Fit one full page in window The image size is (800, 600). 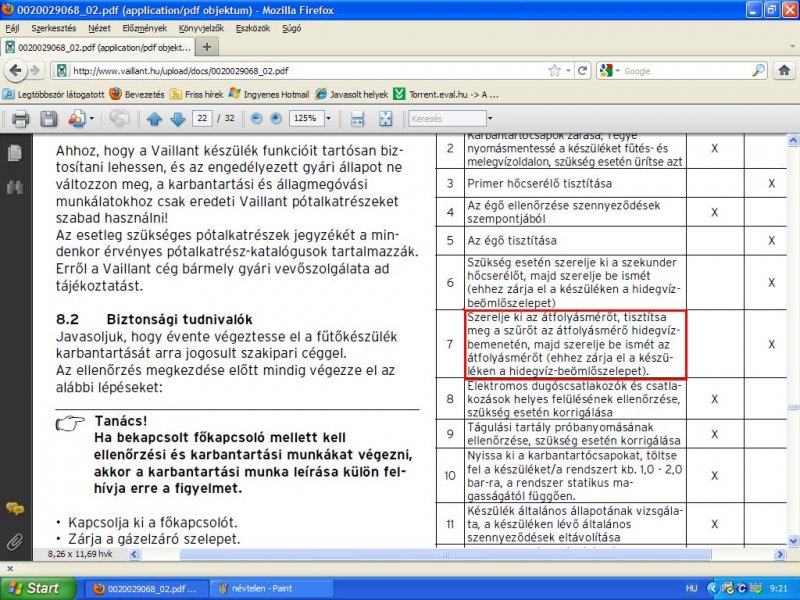click(x=386, y=119)
